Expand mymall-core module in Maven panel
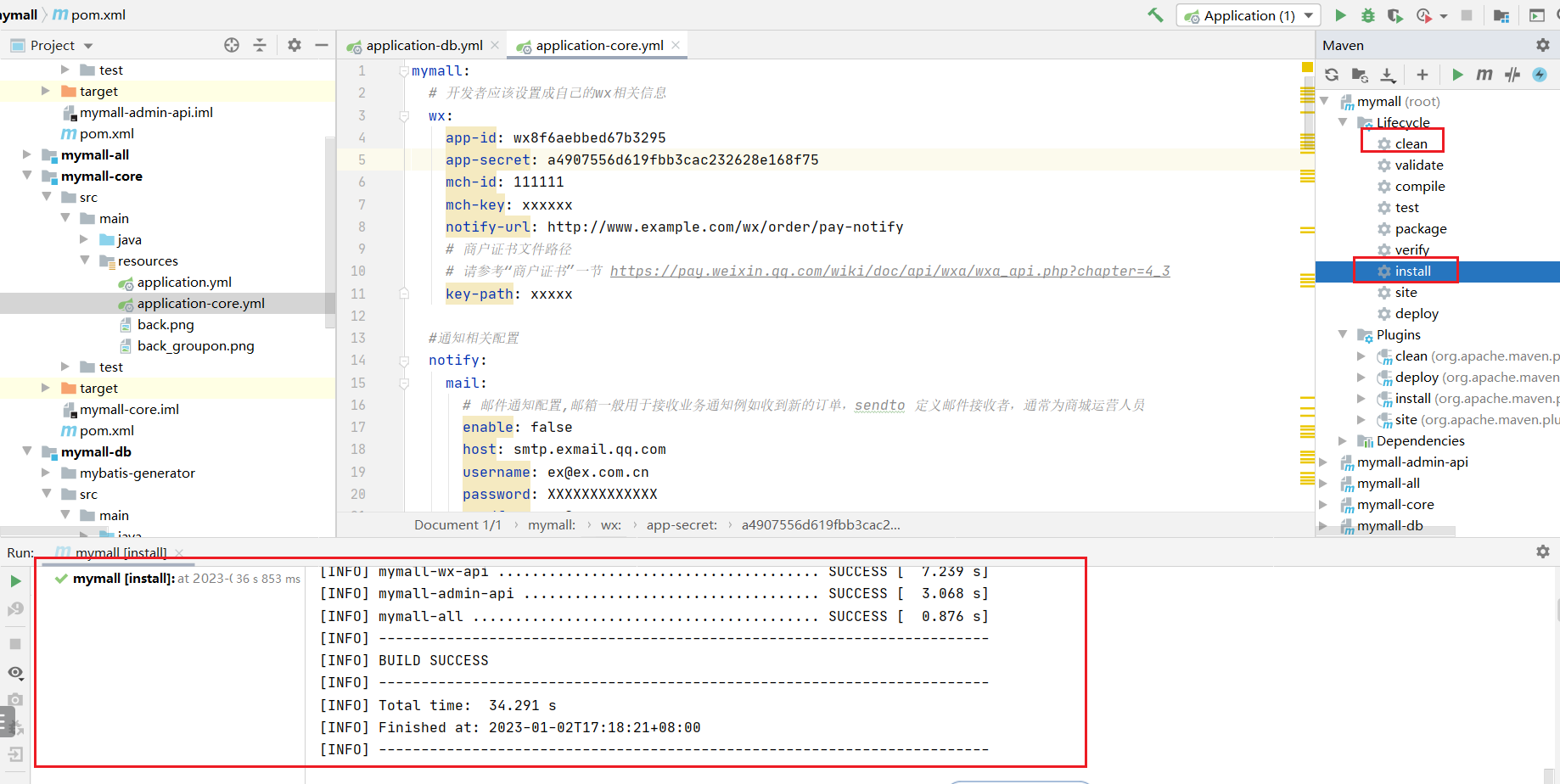The image size is (1560, 784). [x=1324, y=504]
